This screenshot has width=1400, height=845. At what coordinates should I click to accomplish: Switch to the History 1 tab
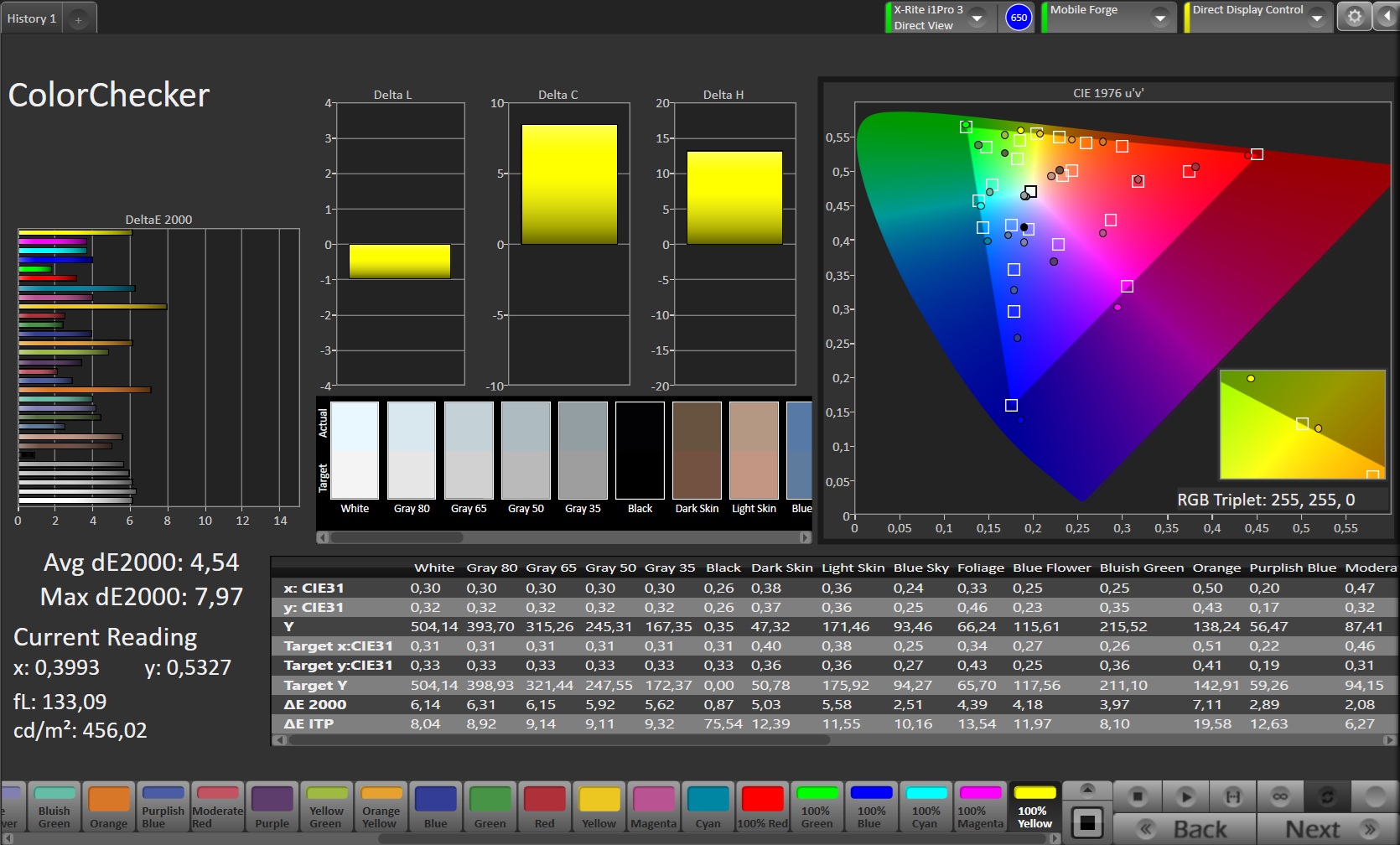coord(32,18)
